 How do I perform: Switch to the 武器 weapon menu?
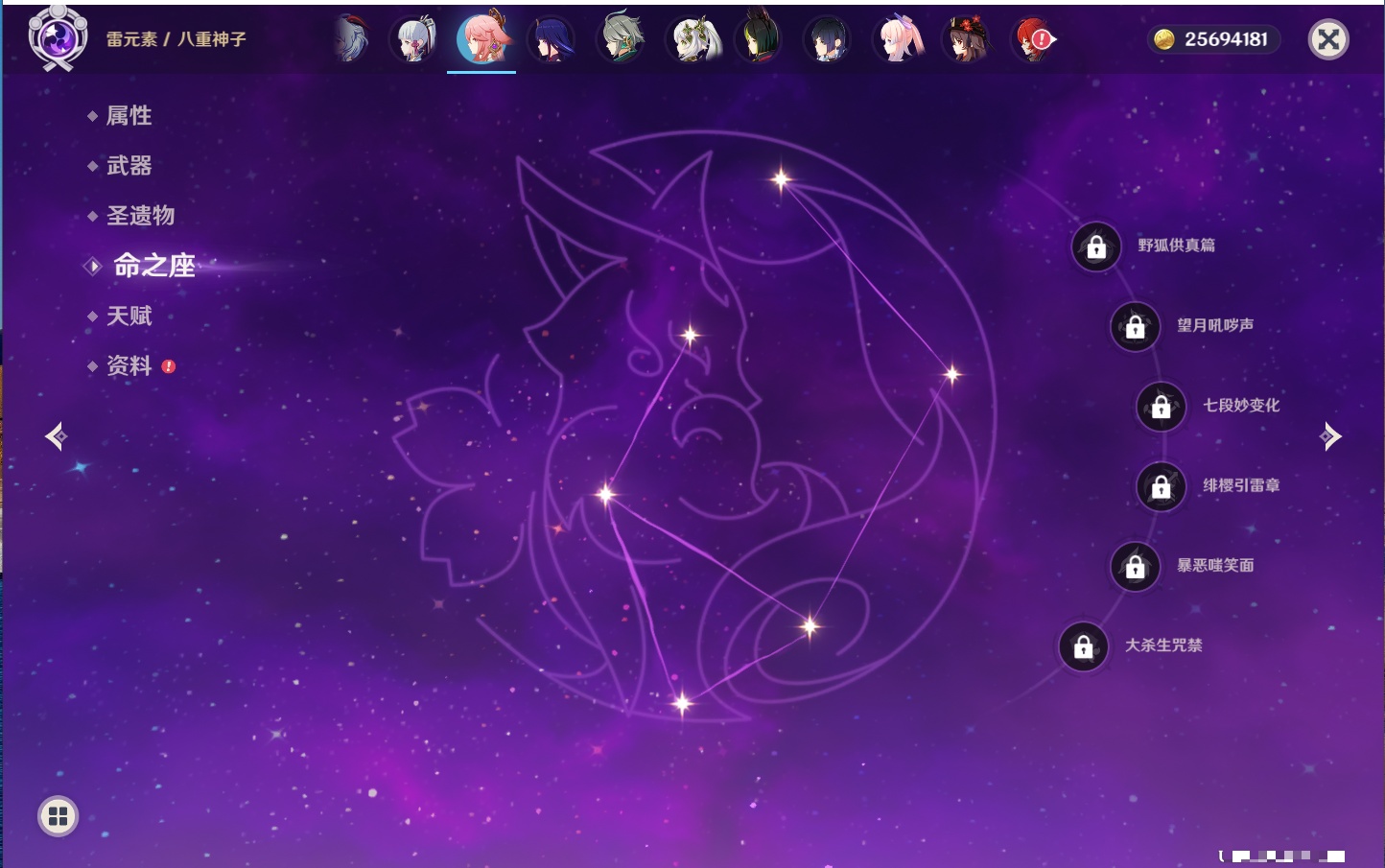click(x=129, y=166)
